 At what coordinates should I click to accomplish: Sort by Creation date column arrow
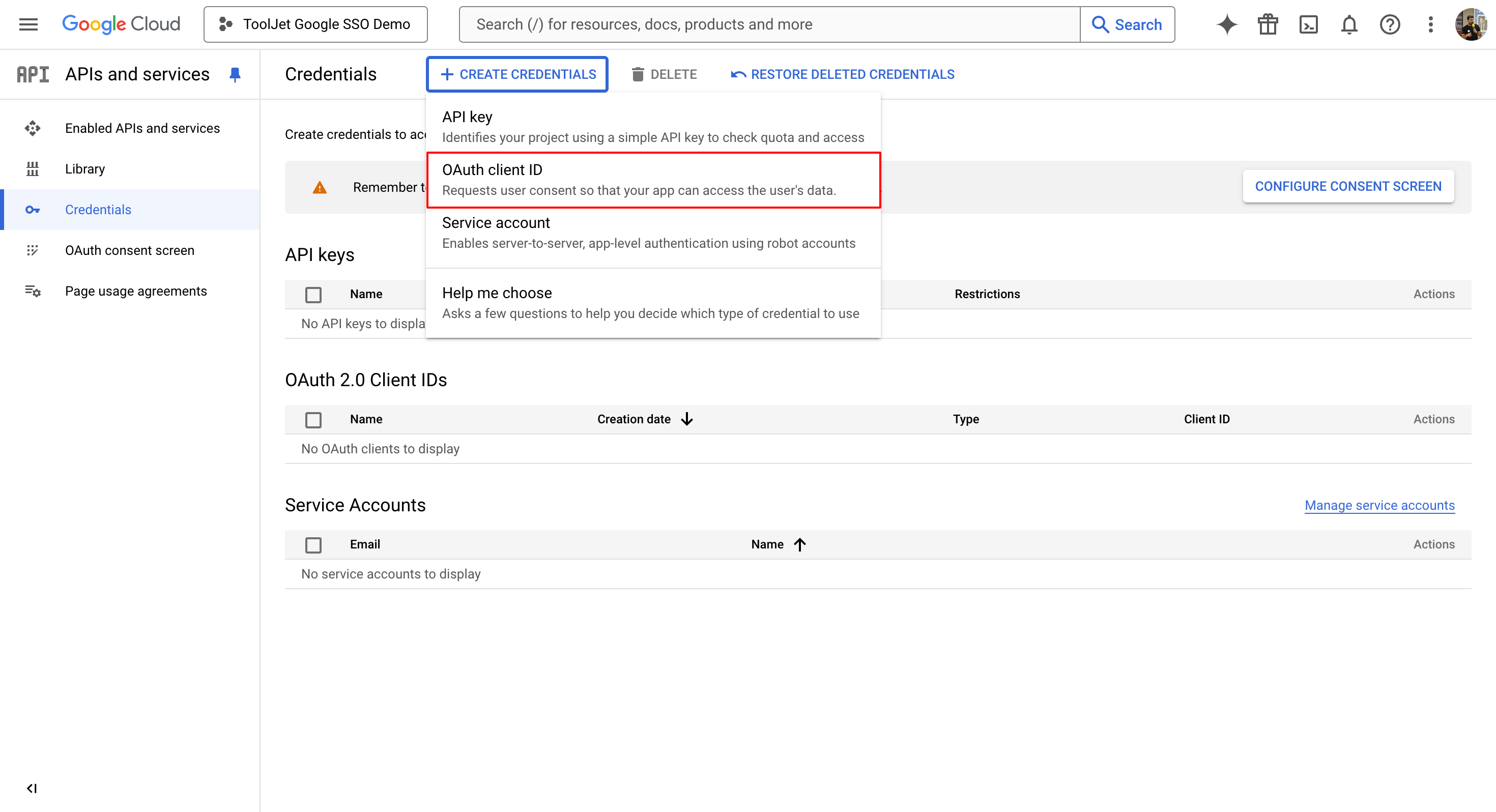coord(686,419)
